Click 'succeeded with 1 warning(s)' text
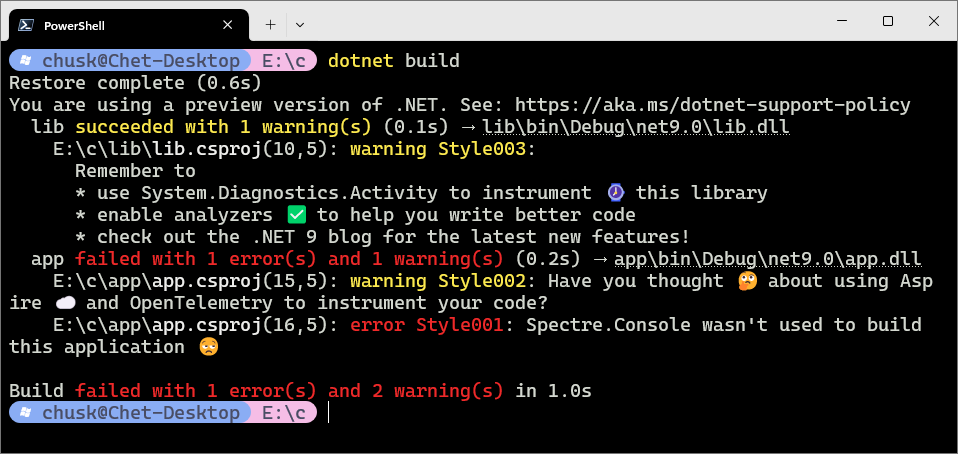 (223, 127)
